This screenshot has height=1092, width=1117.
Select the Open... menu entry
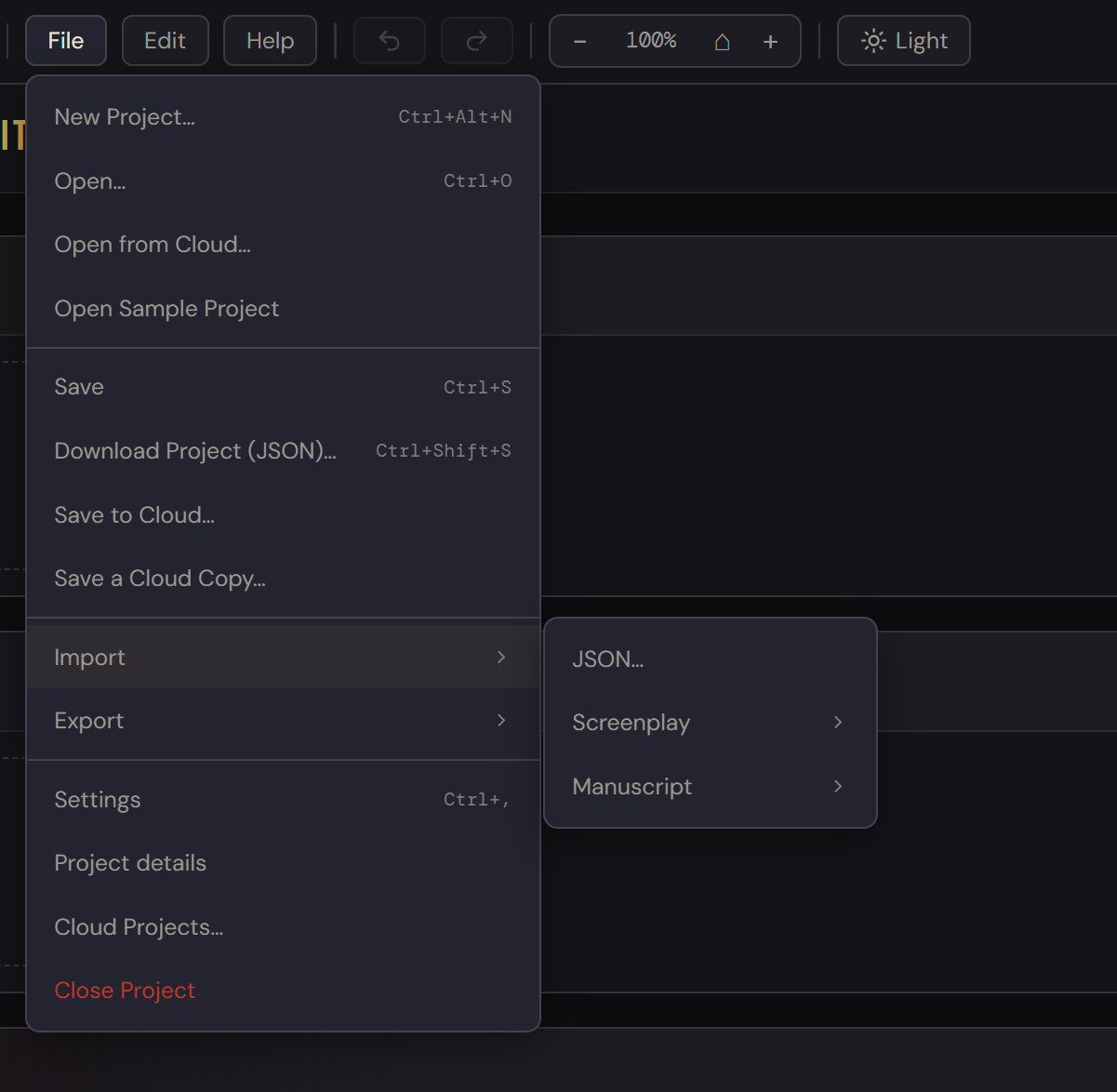(x=284, y=181)
